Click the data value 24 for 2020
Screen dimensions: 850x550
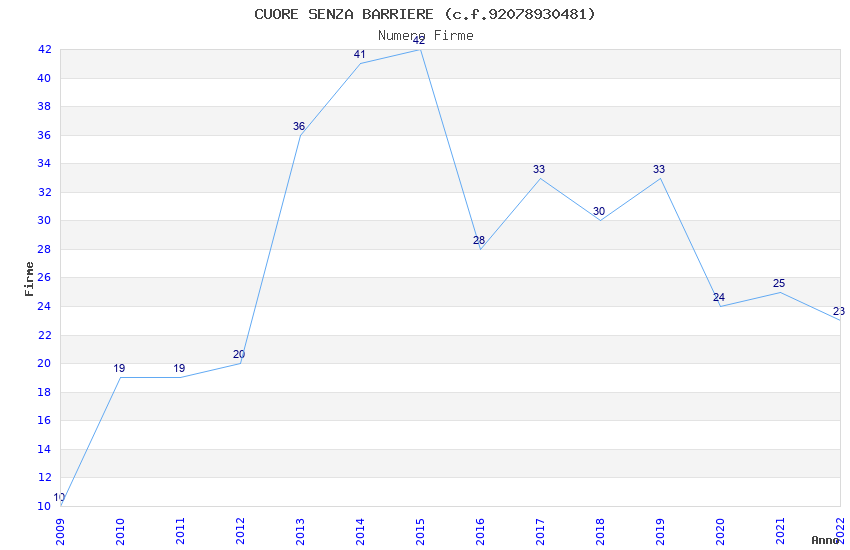click(x=719, y=297)
